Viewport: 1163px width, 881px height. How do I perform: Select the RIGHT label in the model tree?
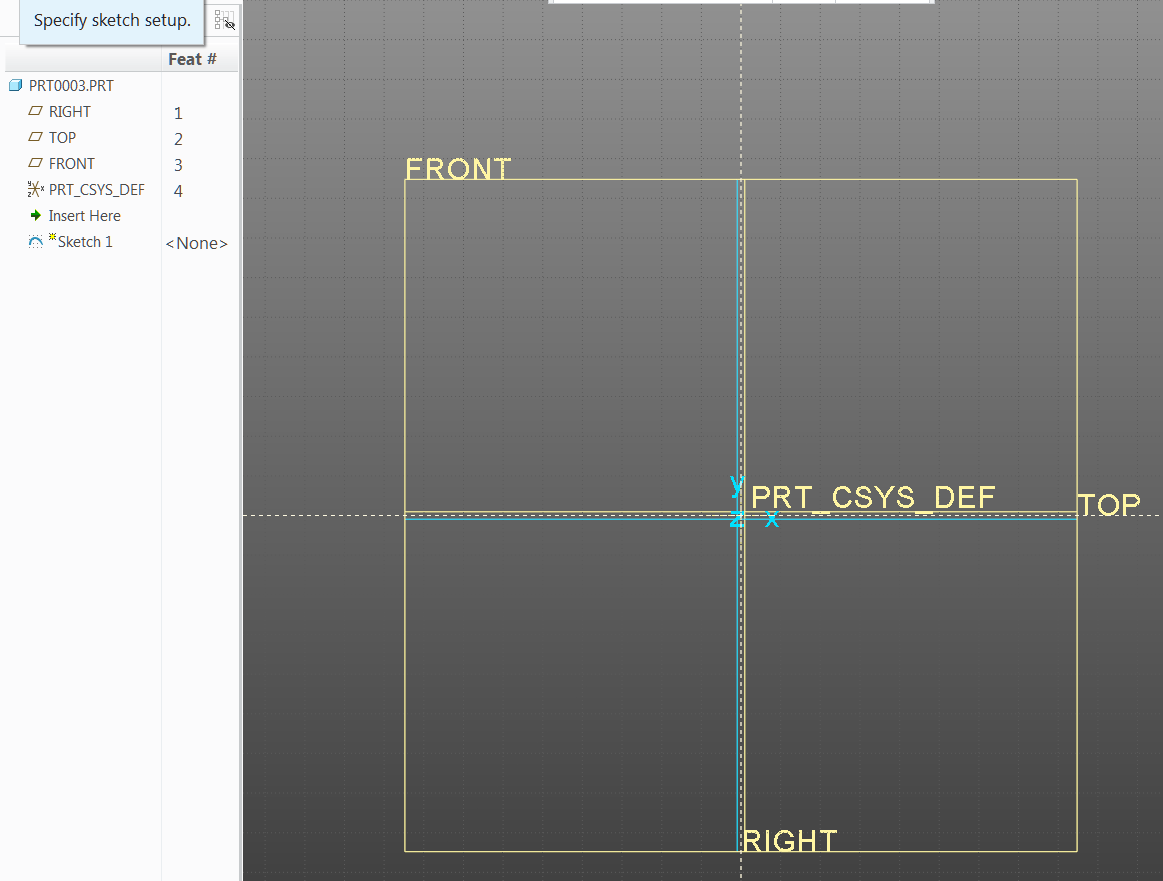click(70, 111)
